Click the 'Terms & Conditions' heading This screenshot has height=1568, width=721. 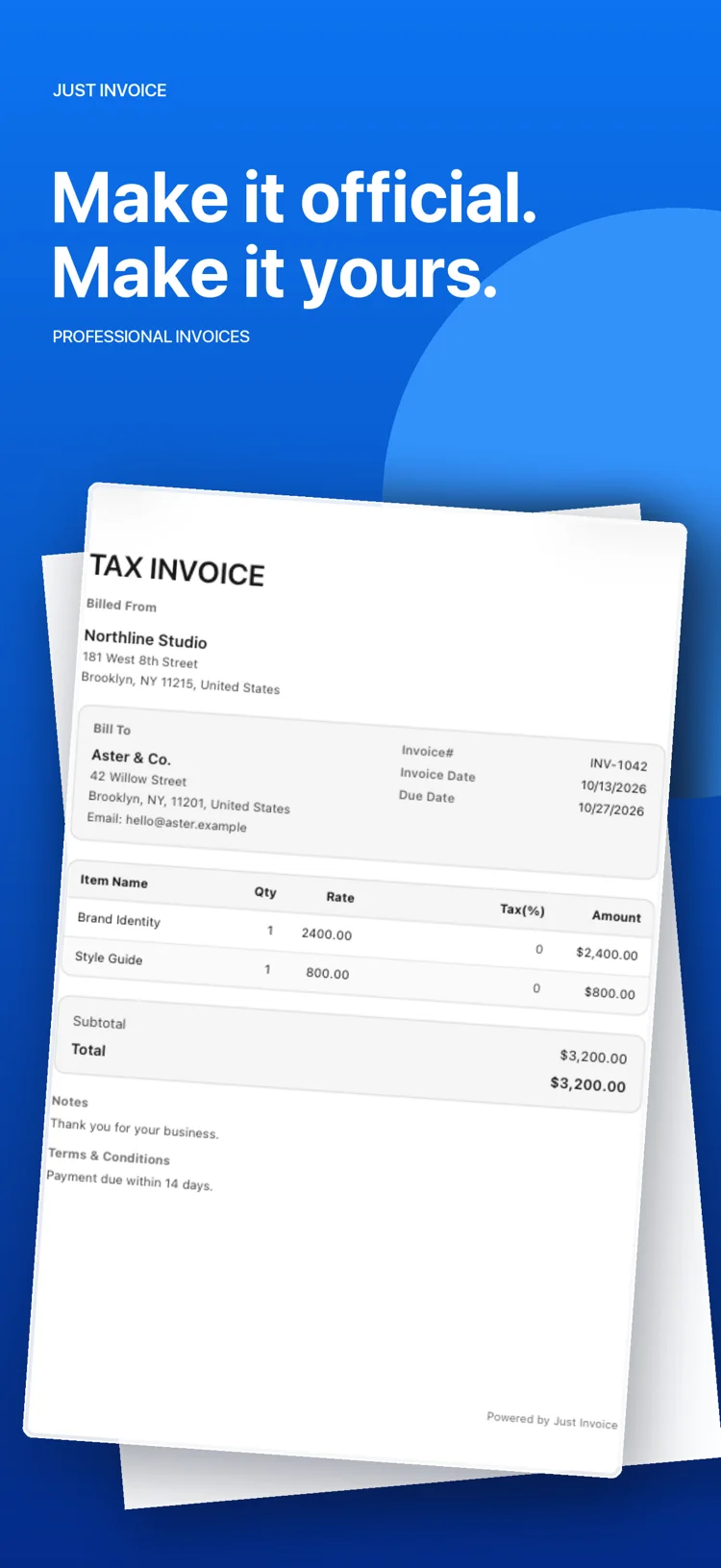pos(109,1157)
